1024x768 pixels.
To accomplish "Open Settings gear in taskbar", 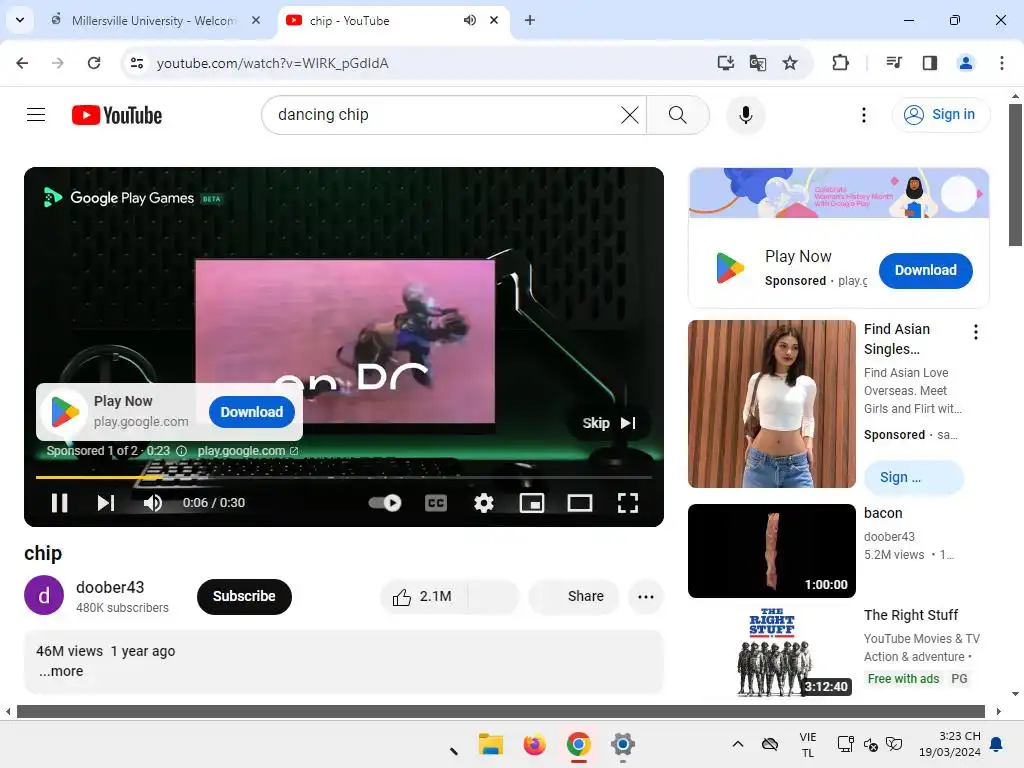I will pos(622,744).
